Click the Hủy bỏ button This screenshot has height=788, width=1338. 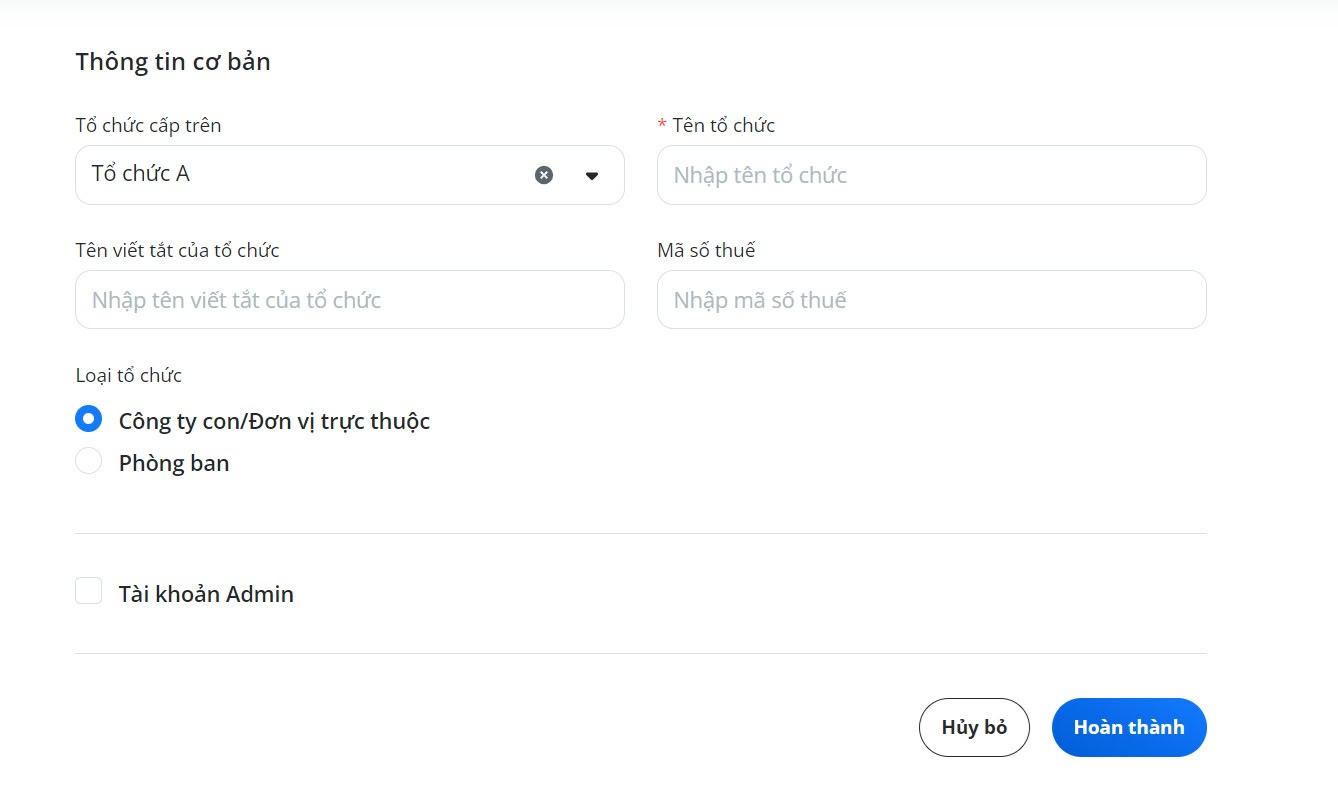tap(974, 727)
